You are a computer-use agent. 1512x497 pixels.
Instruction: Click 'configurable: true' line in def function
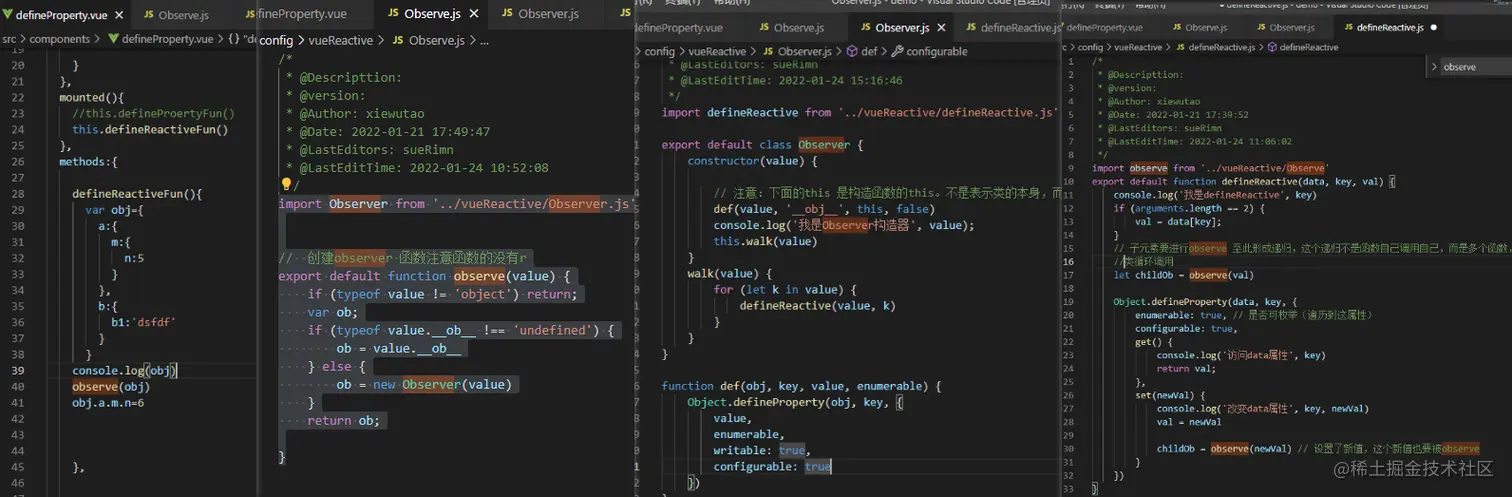click(x=772, y=467)
